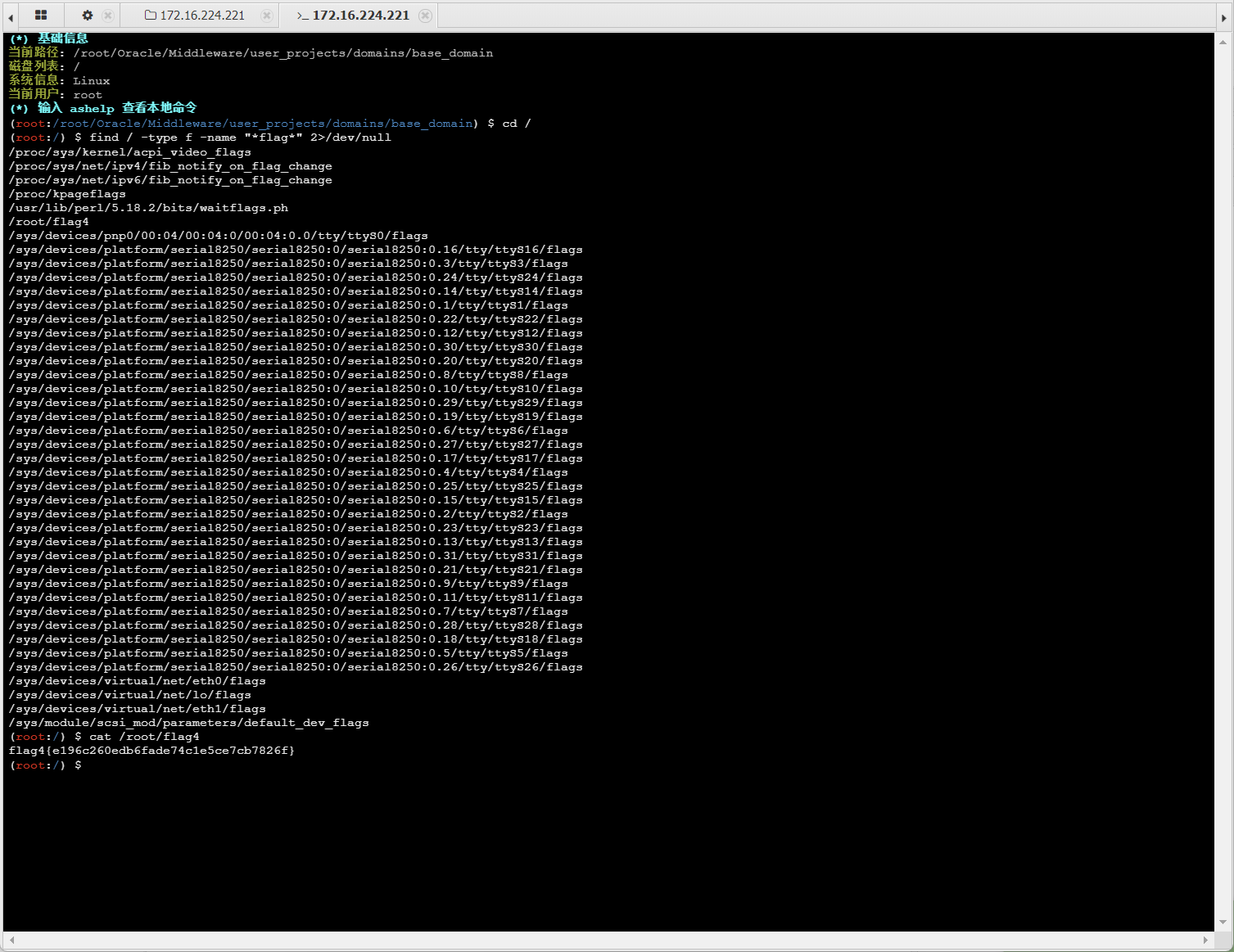Click the tab bar left scroll arrow
The width and height of the screenshot is (1234, 952).
11,16
